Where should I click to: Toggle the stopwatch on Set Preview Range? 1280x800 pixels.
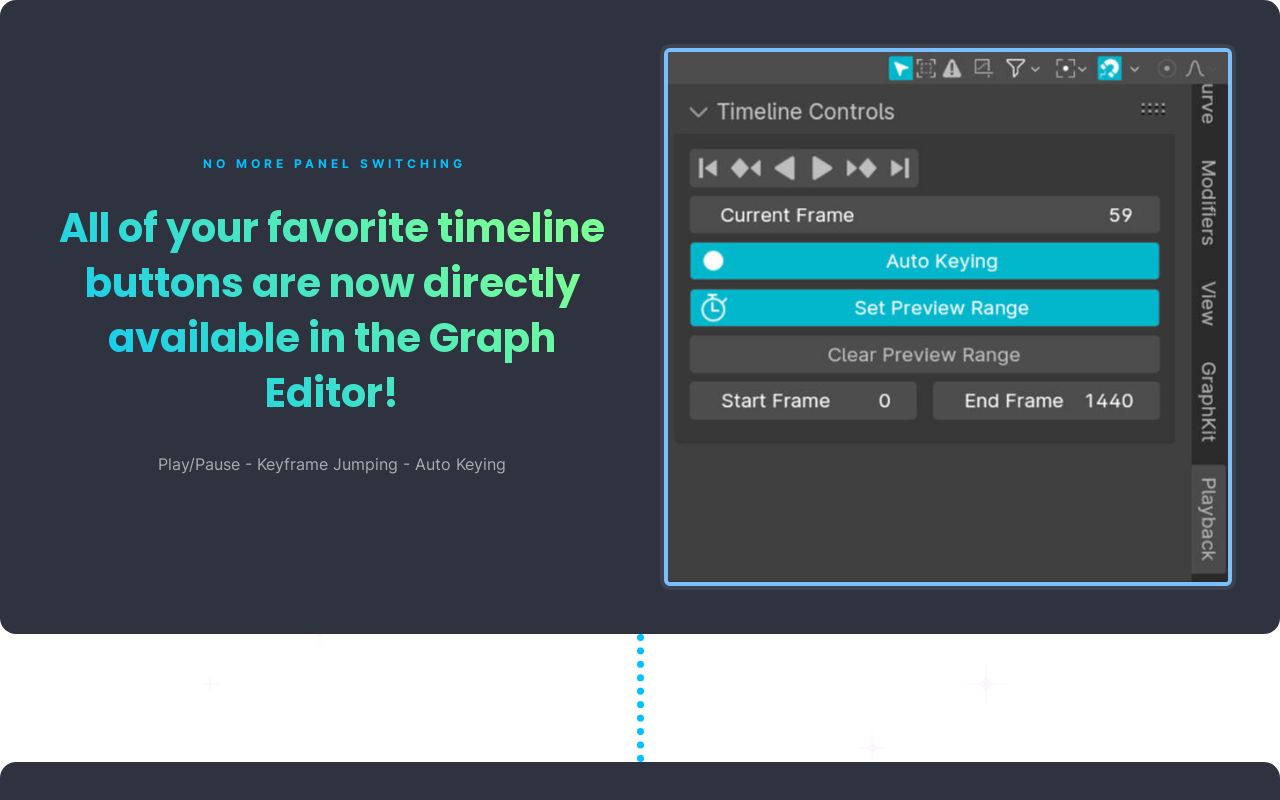[x=714, y=308]
